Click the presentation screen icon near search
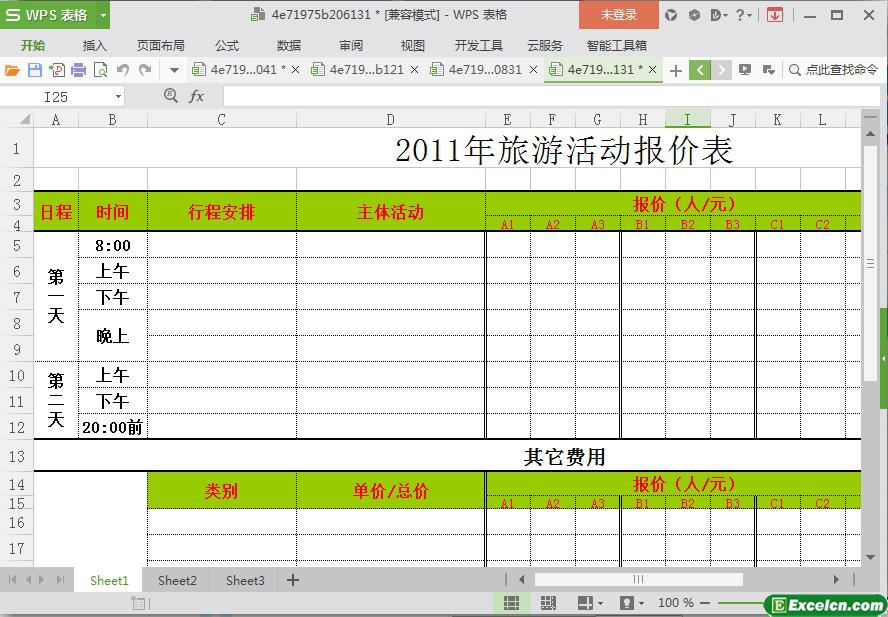The width and height of the screenshot is (888, 617). tap(745, 70)
